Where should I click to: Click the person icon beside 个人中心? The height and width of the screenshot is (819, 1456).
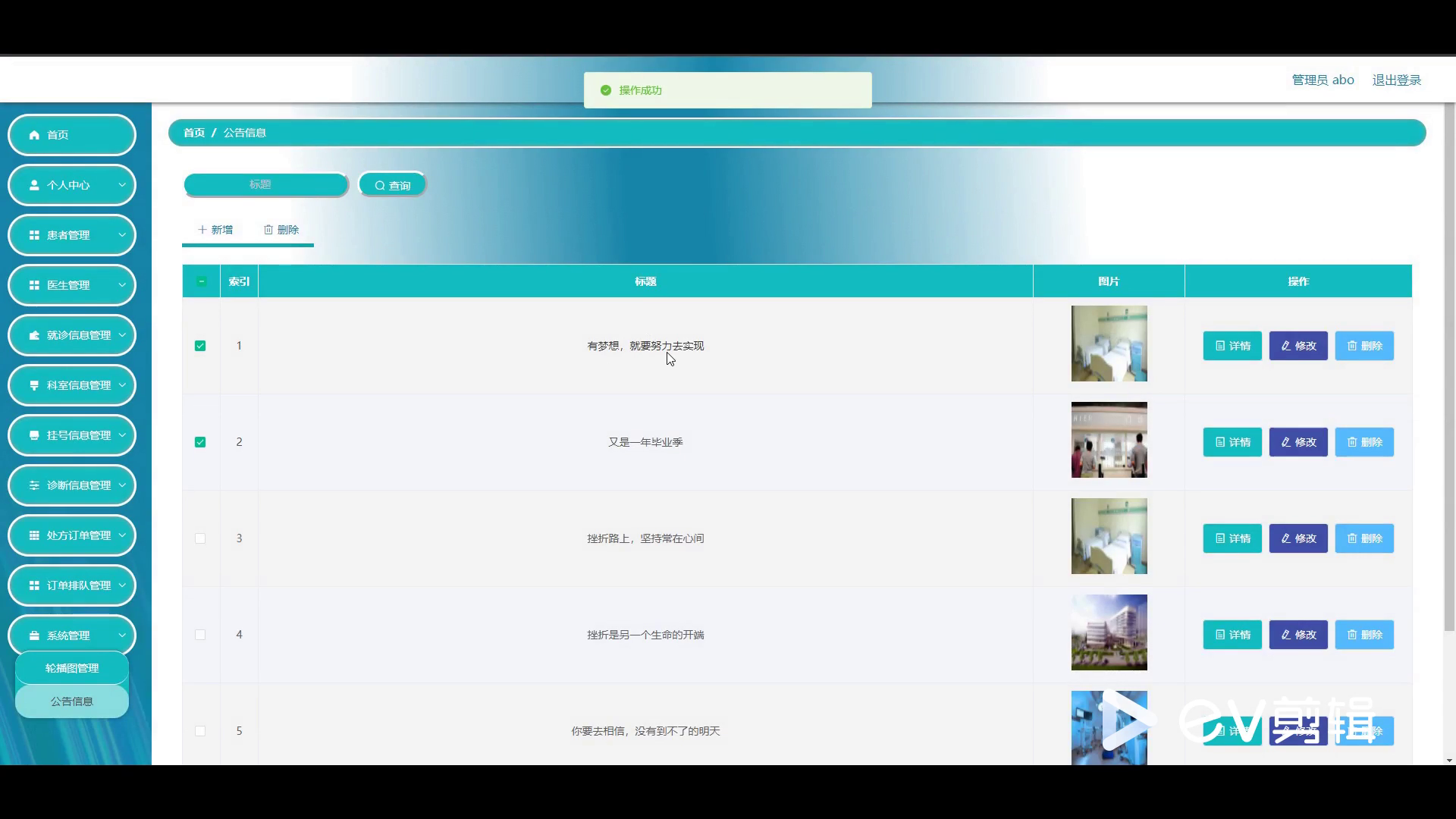coord(34,185)
